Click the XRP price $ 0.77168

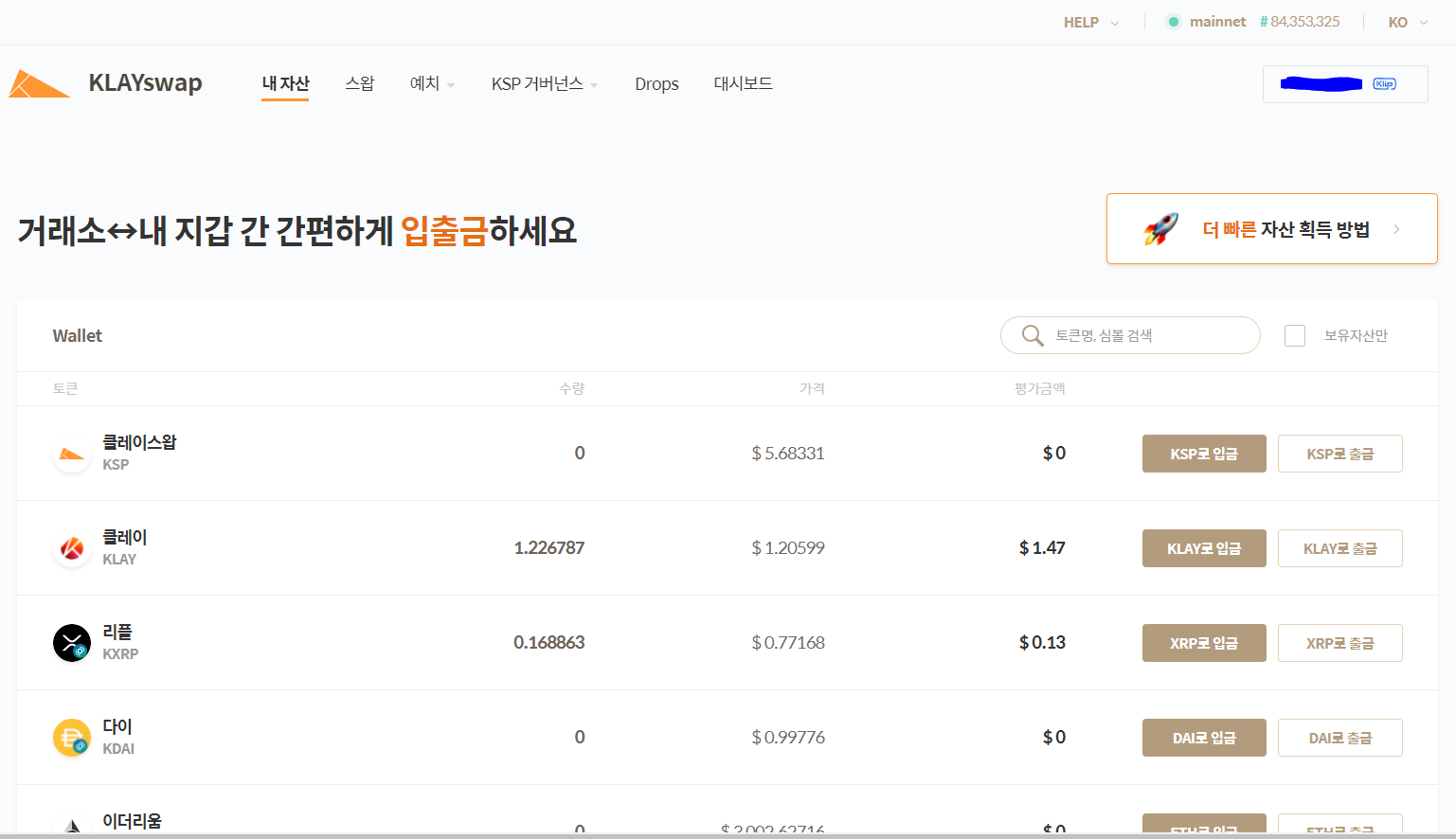[788, 643]
